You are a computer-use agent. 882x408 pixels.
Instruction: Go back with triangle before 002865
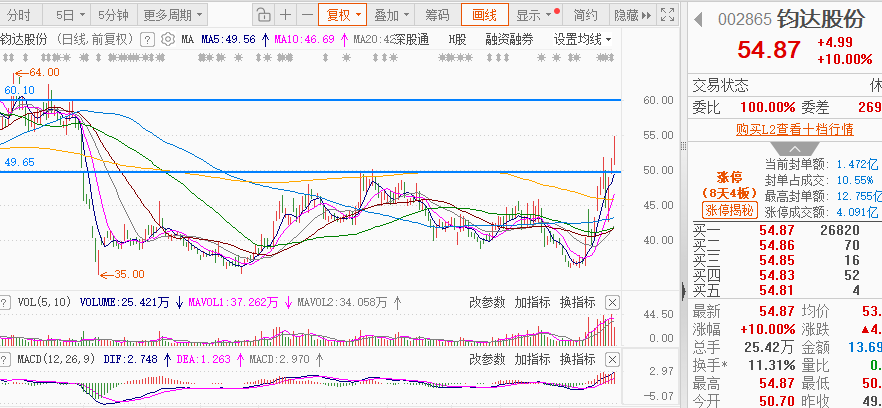point(699,20)
